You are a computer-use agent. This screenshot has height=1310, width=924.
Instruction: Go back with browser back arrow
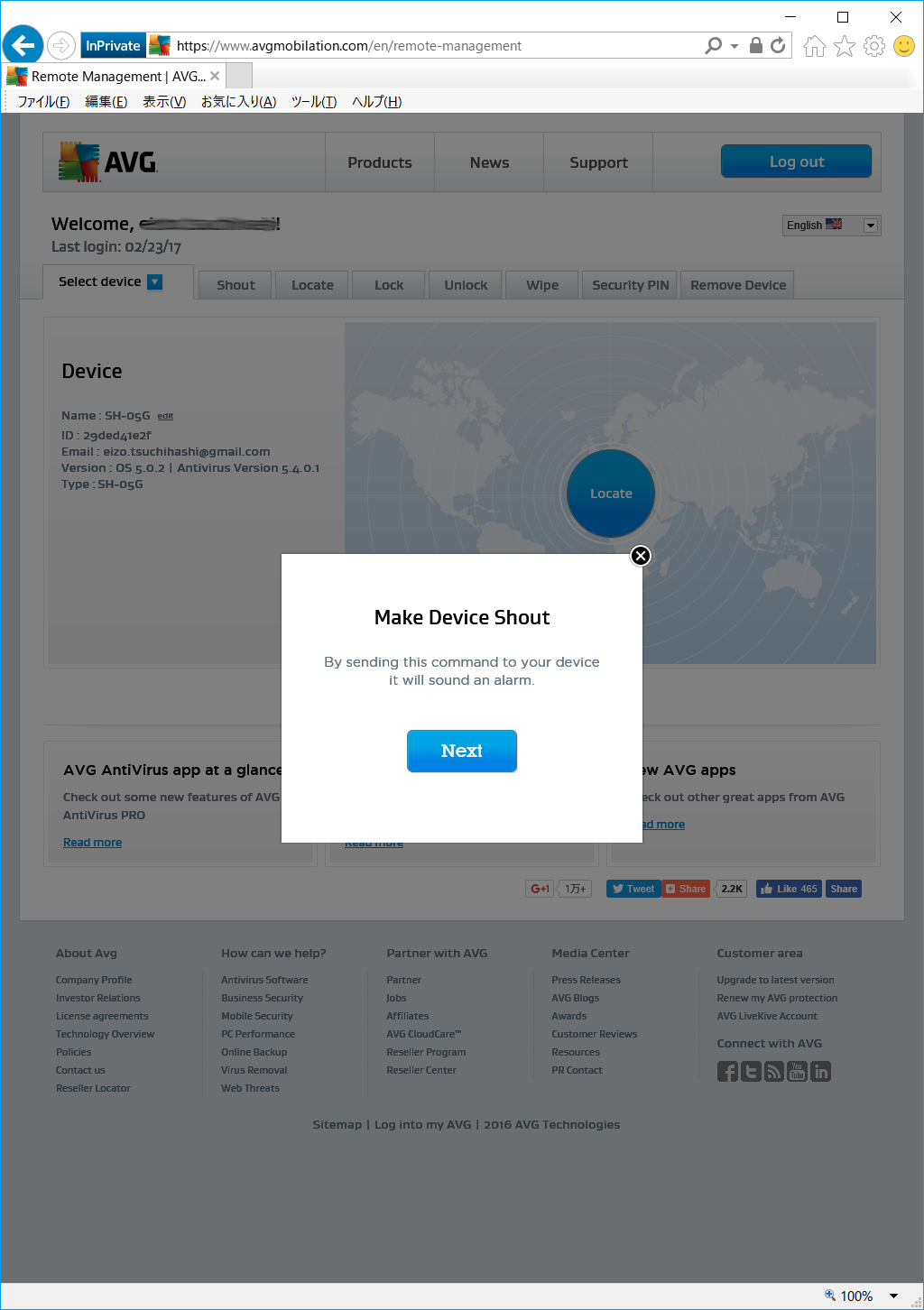[x=23, y=45]
